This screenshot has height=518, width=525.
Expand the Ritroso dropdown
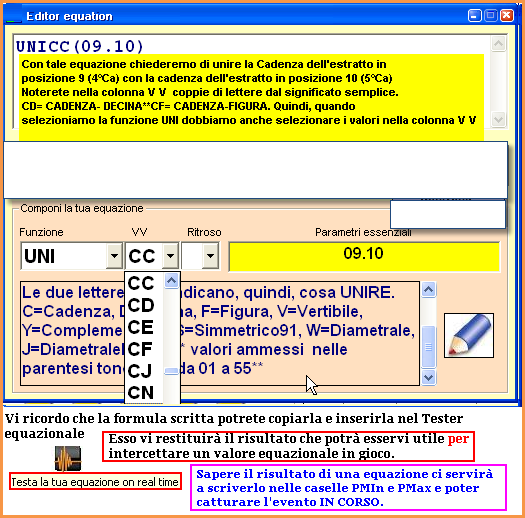point(210,256)
